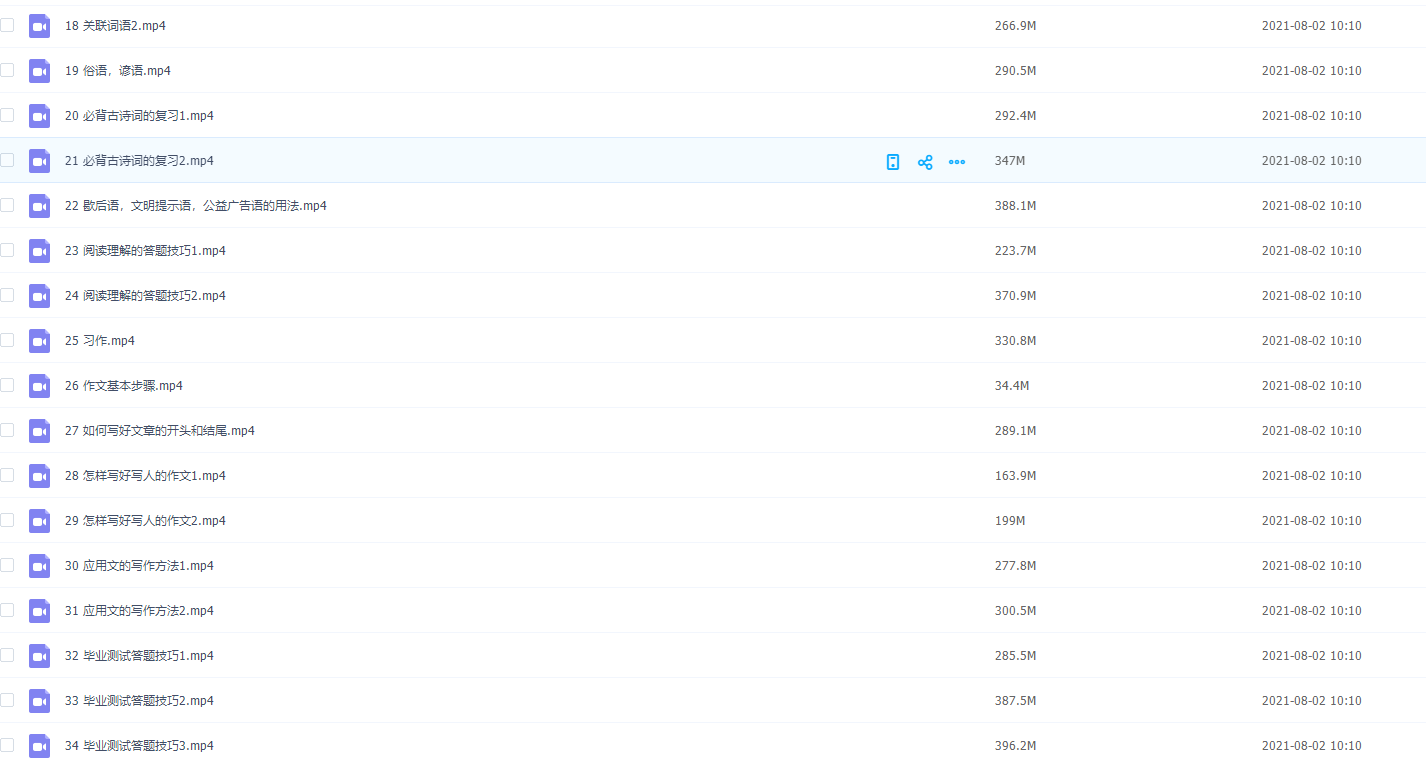Click the video icon beside 18 关联词语2.mp4
This screenshot has height=765, width=1426.
point(39,26)
